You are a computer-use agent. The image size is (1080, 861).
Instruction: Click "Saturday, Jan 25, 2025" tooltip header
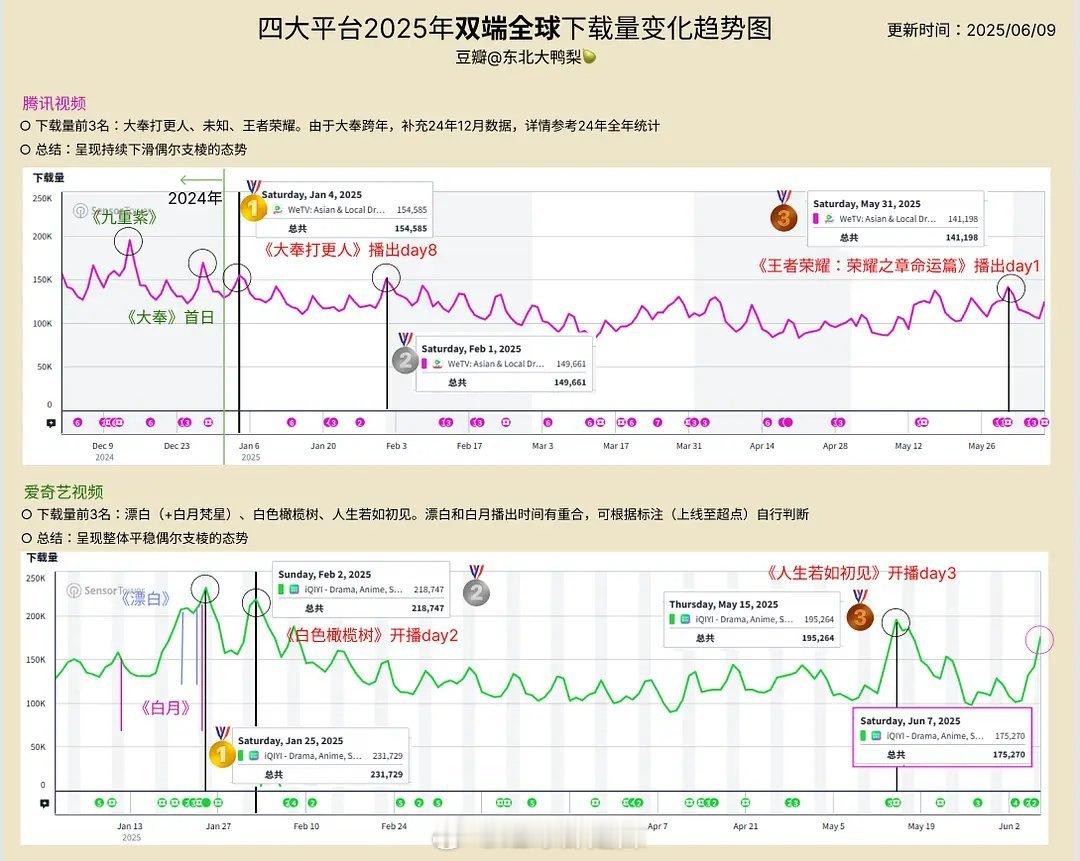pyautogui.click(x=290, y=740)
